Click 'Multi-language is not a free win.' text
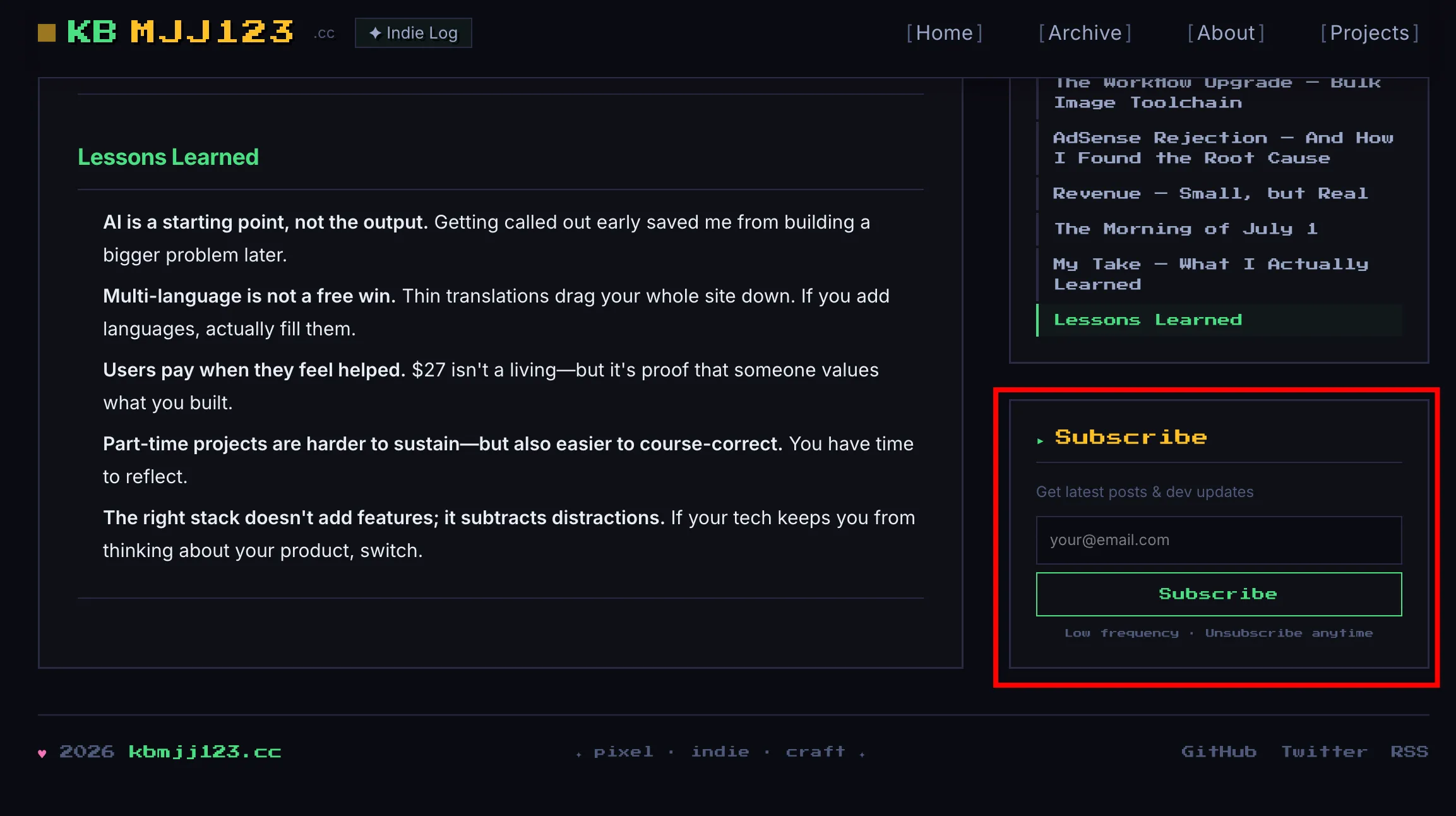Screen dimensions: 1456x816 [x=249, y=296]
